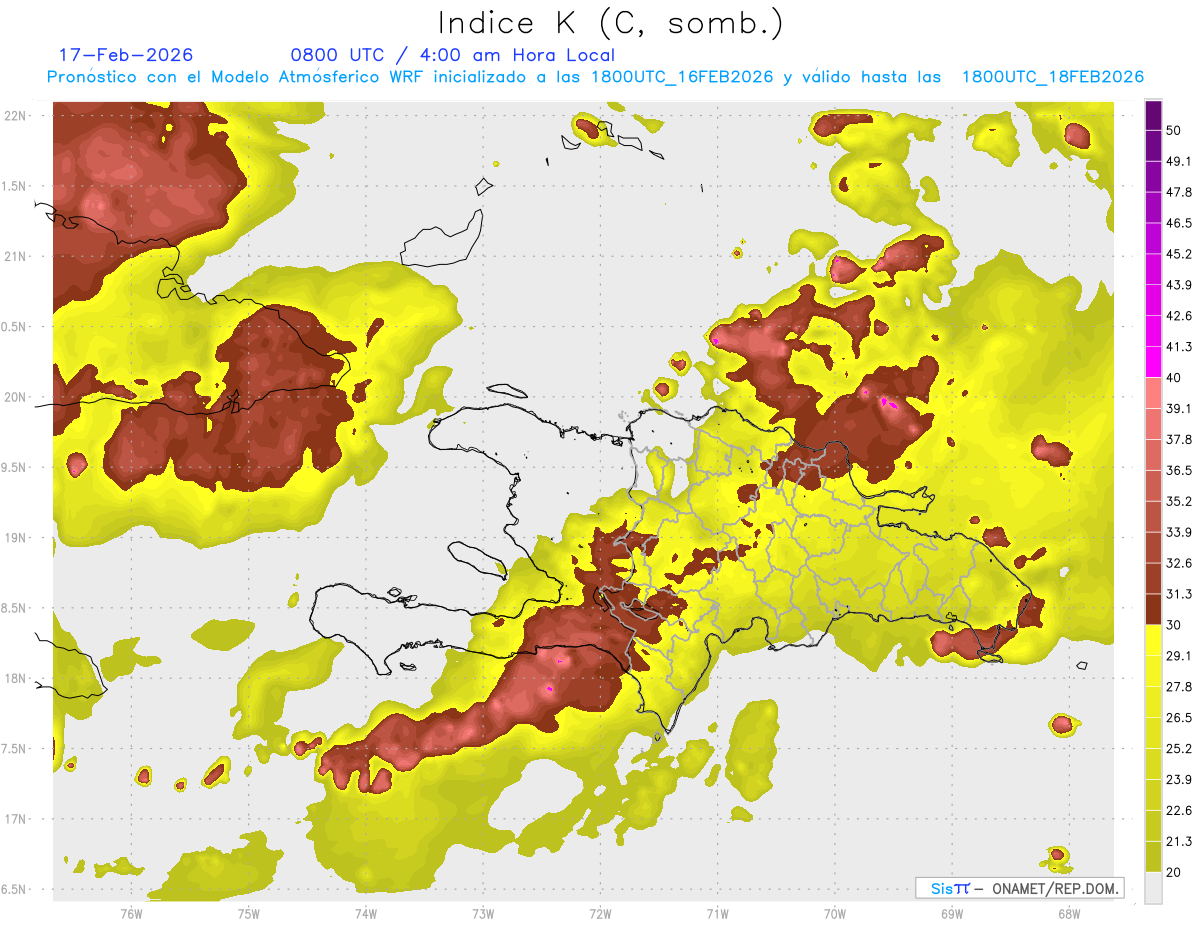
Task: Click the '75W' longitude label
Action: click(x=249, y=913)
